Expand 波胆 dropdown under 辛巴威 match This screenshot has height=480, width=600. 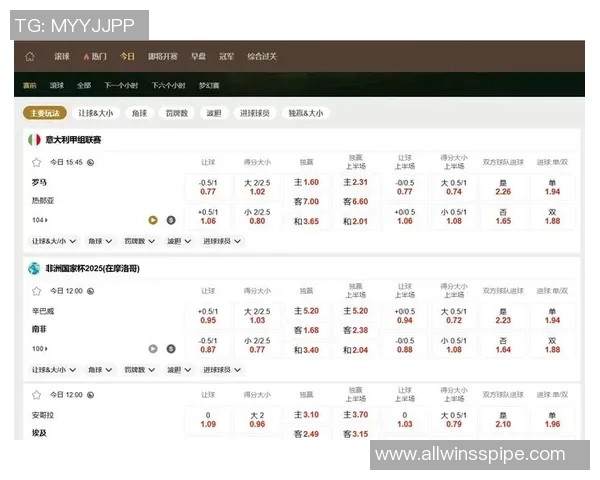tap(179, 370)
